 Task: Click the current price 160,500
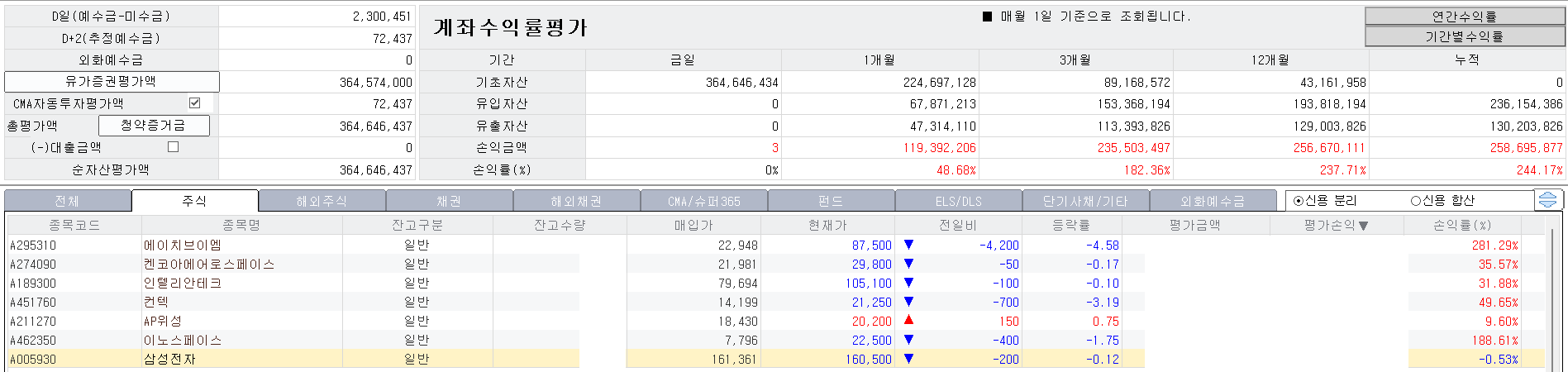pyautogui.click(x=868, y=360)
